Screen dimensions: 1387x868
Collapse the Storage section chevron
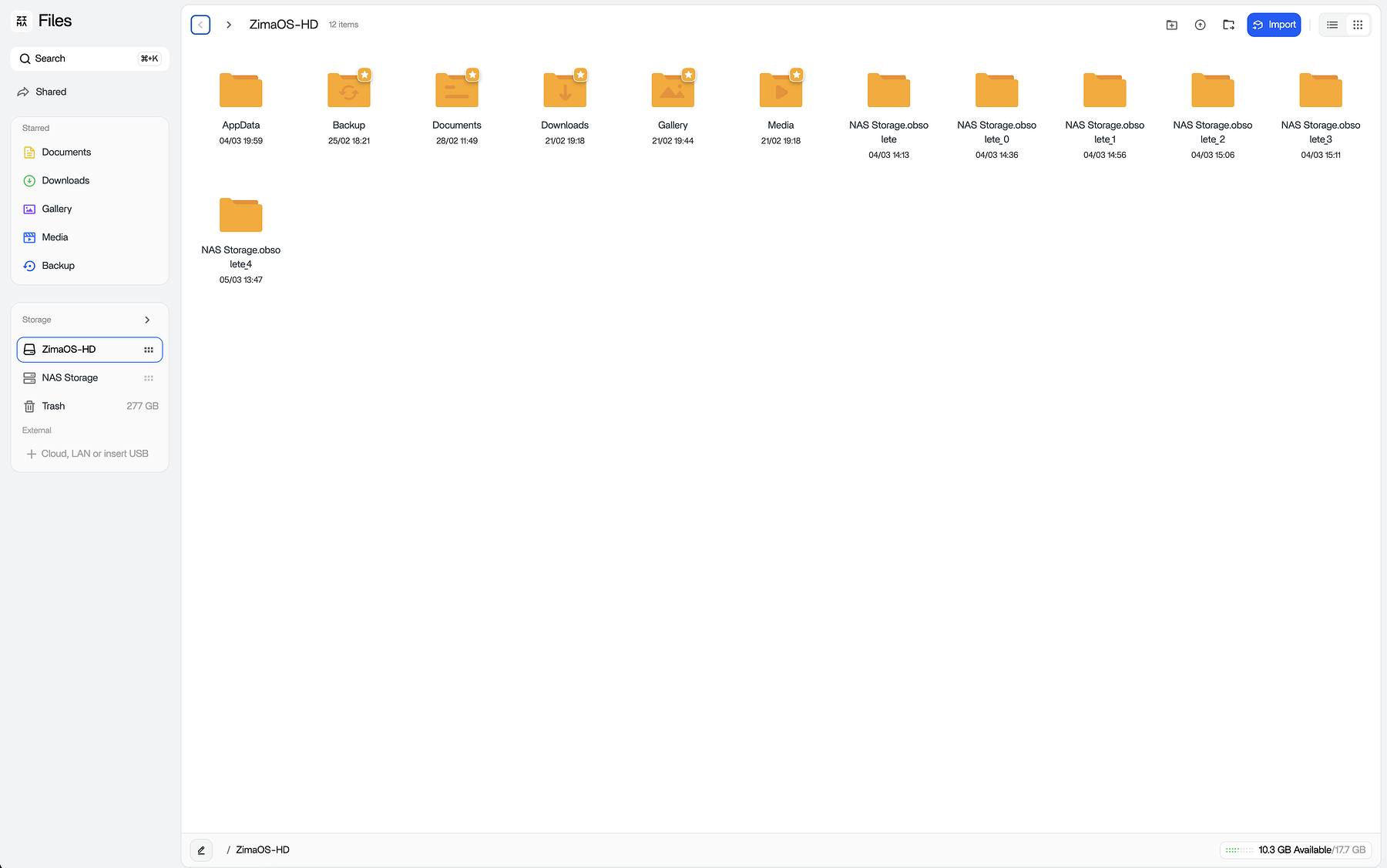(147, 319)
